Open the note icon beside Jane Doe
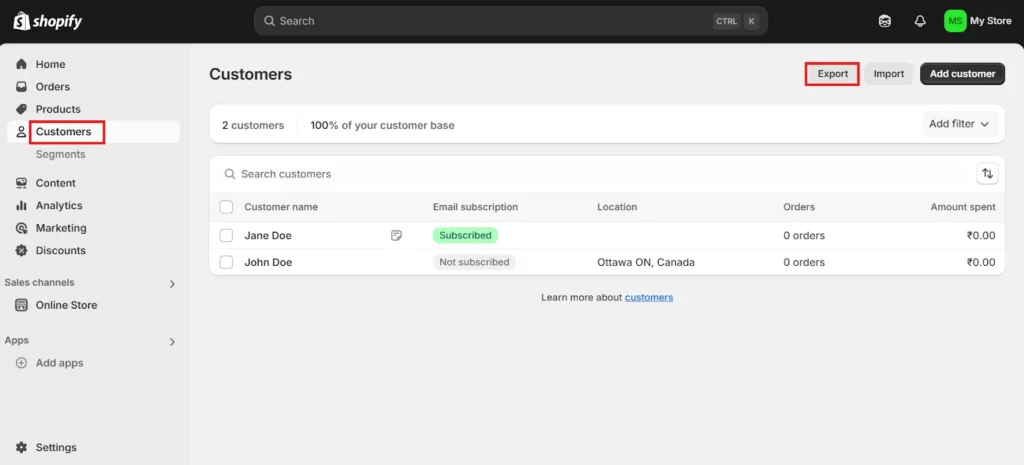Screen dimensions: 1024x465 click(397, 235)
